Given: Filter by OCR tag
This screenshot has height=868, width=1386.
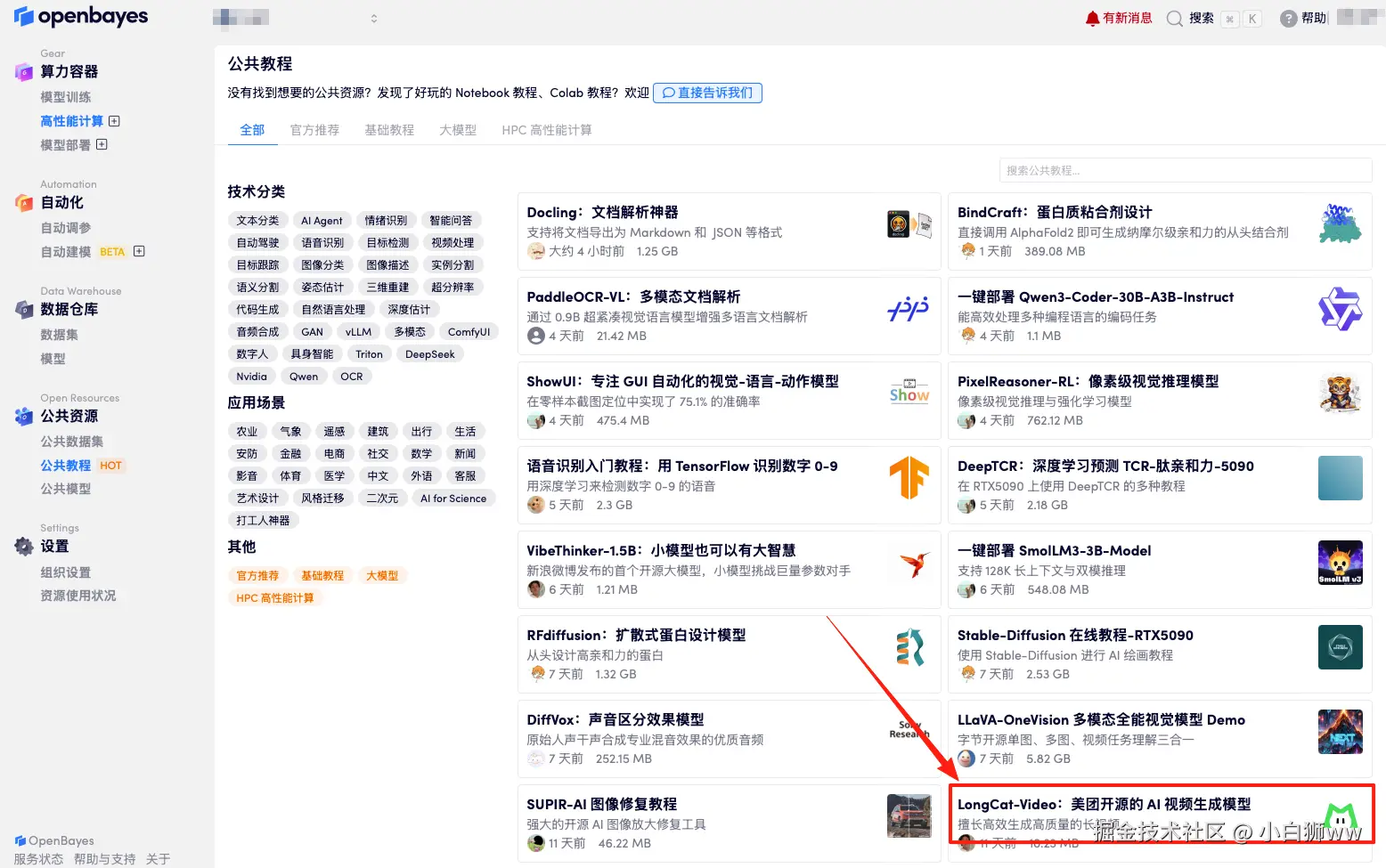Looking at the screenshot, I should [352, 377].
